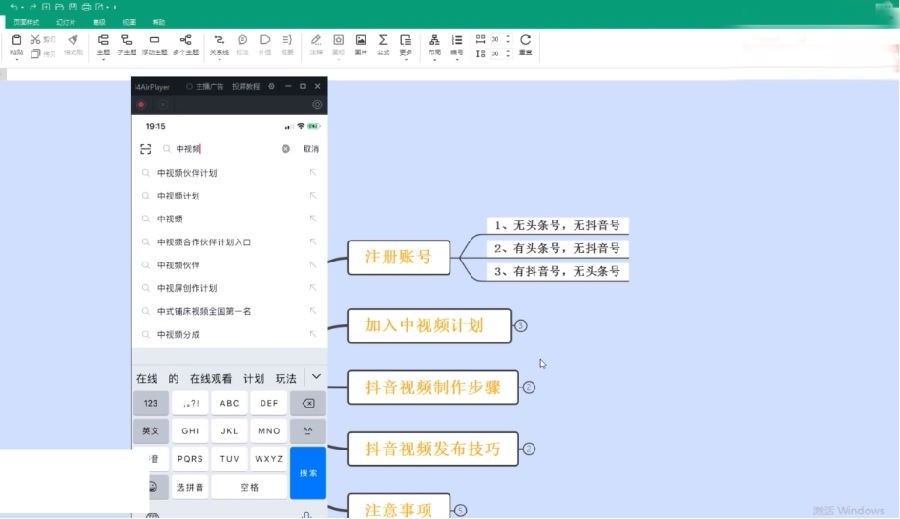Click the Summary (概要) bracket icon
The height and width of the screenshot is (519, 900).
(287, 40)
